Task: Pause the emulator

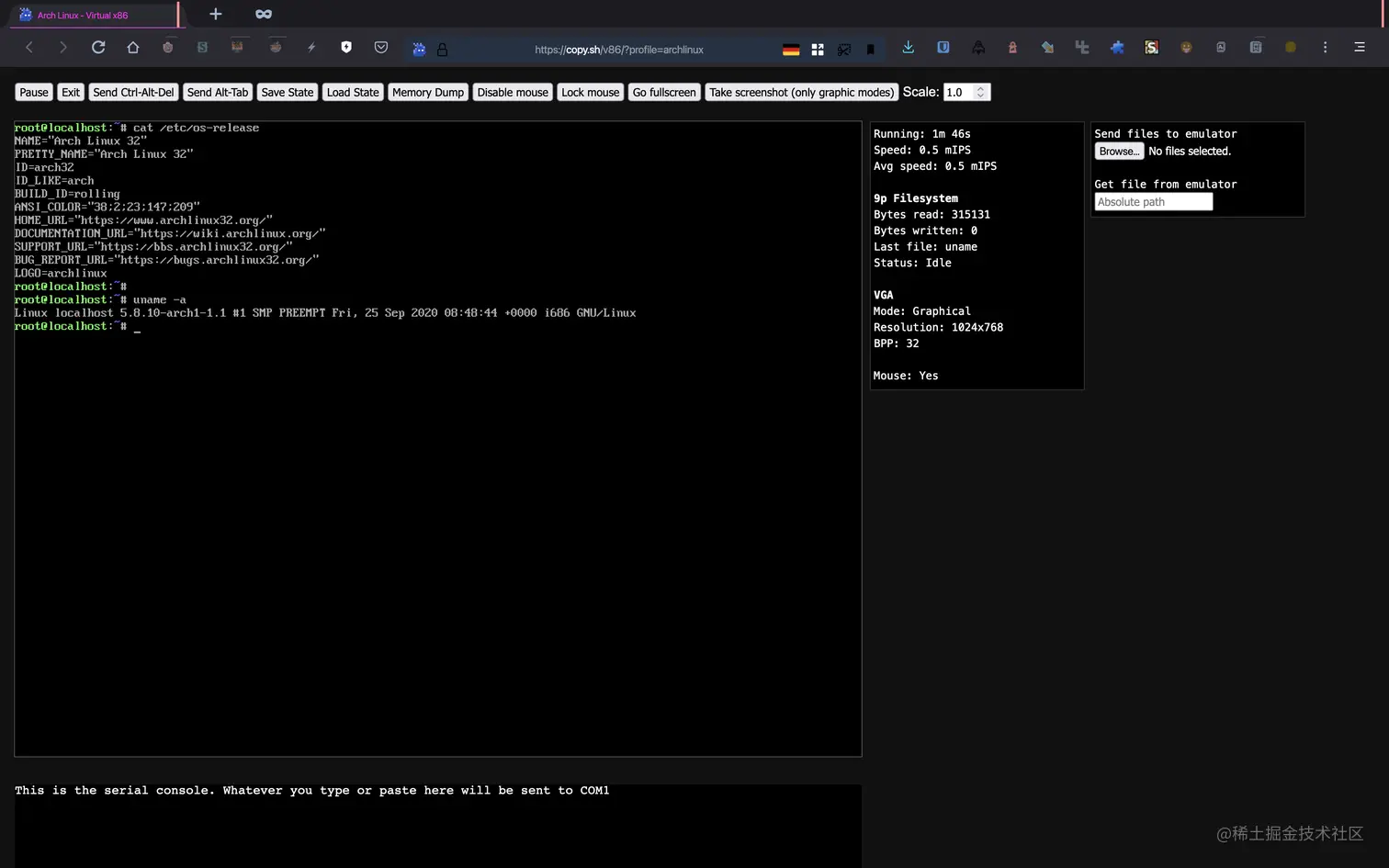Action: pyautogui.click(x=34, y=92)
